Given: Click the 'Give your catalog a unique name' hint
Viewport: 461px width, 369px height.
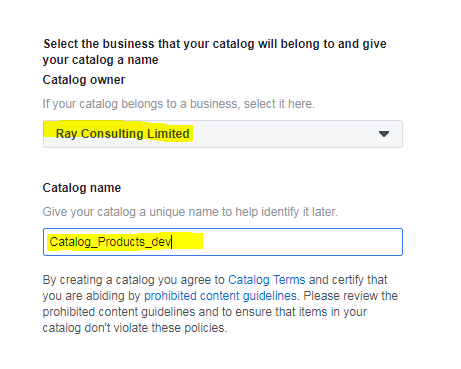Looking at the screenshot, I should pos(190,212).
